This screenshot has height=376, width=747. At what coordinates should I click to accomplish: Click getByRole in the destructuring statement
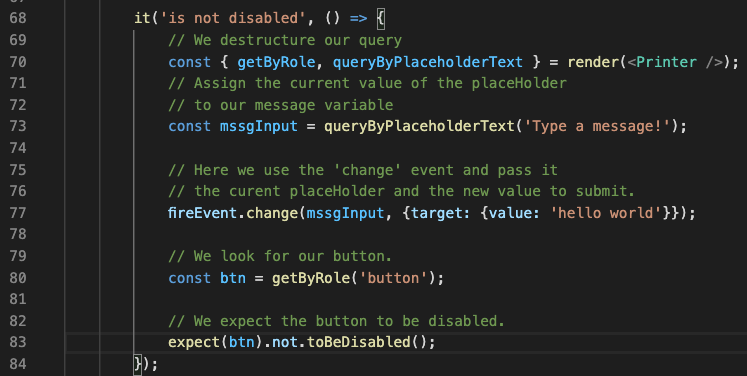click(276, 62)
